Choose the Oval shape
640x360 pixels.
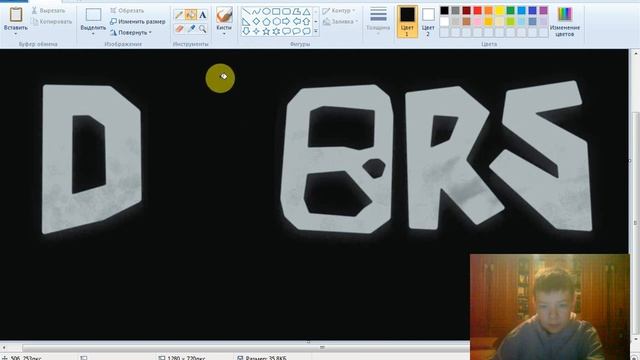266,11
